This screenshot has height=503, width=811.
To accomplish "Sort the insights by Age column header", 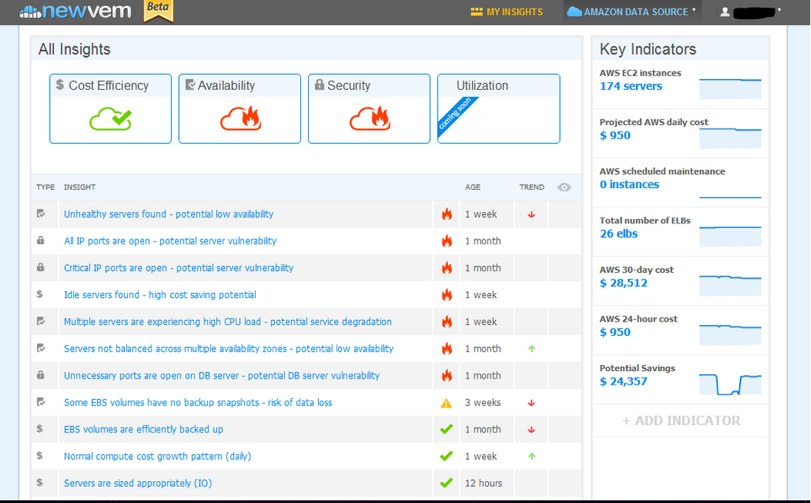I will [x=473, y=187].
